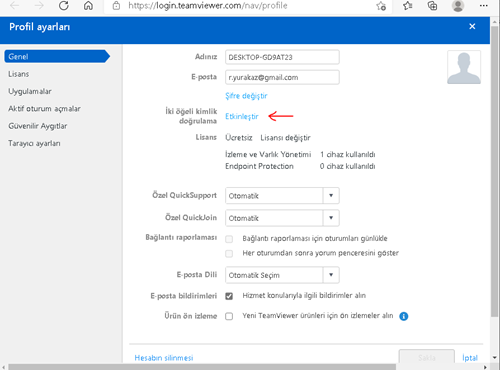This screenshot has height=370, width=500.
Task: Click the profile picture placeholder
Action: tap(464, 67)
